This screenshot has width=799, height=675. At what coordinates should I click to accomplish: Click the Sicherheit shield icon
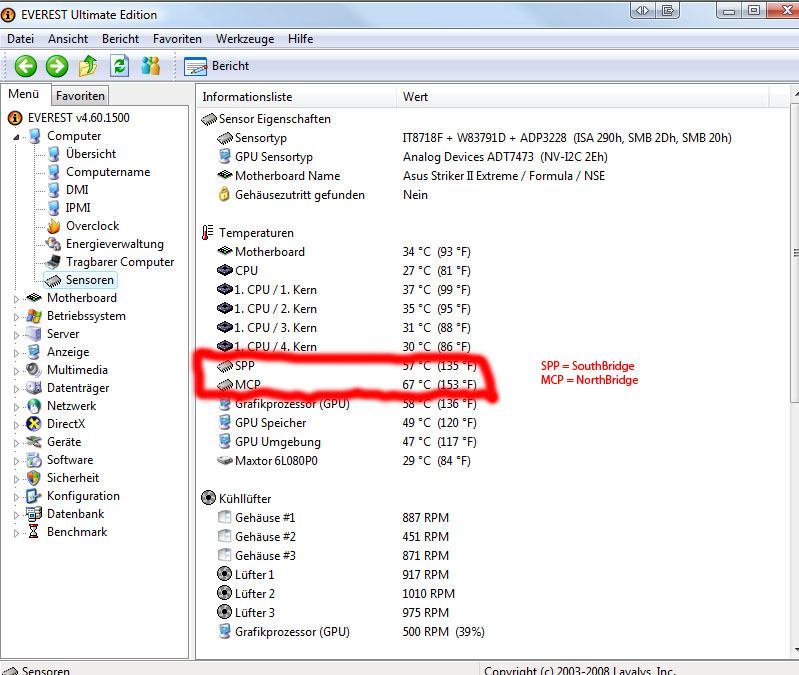[34, 478]
